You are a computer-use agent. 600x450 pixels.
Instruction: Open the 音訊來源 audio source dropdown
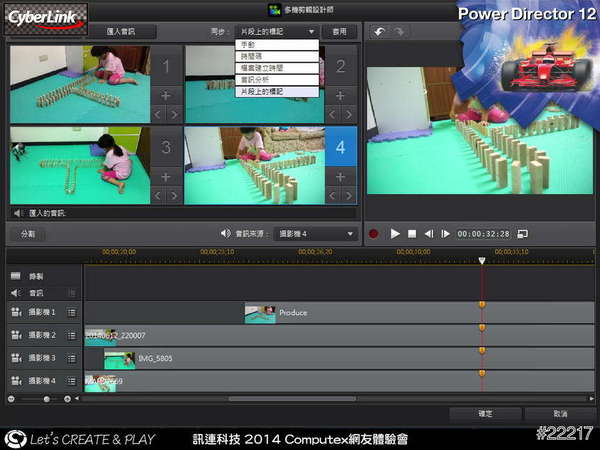click(x=316, y=233)
